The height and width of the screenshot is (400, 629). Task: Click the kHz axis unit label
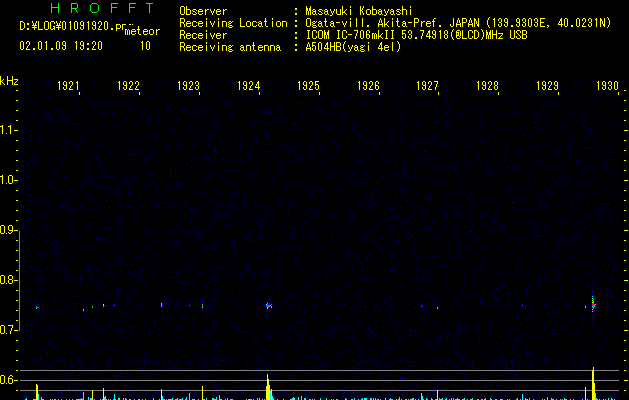(x=9, y=81)
